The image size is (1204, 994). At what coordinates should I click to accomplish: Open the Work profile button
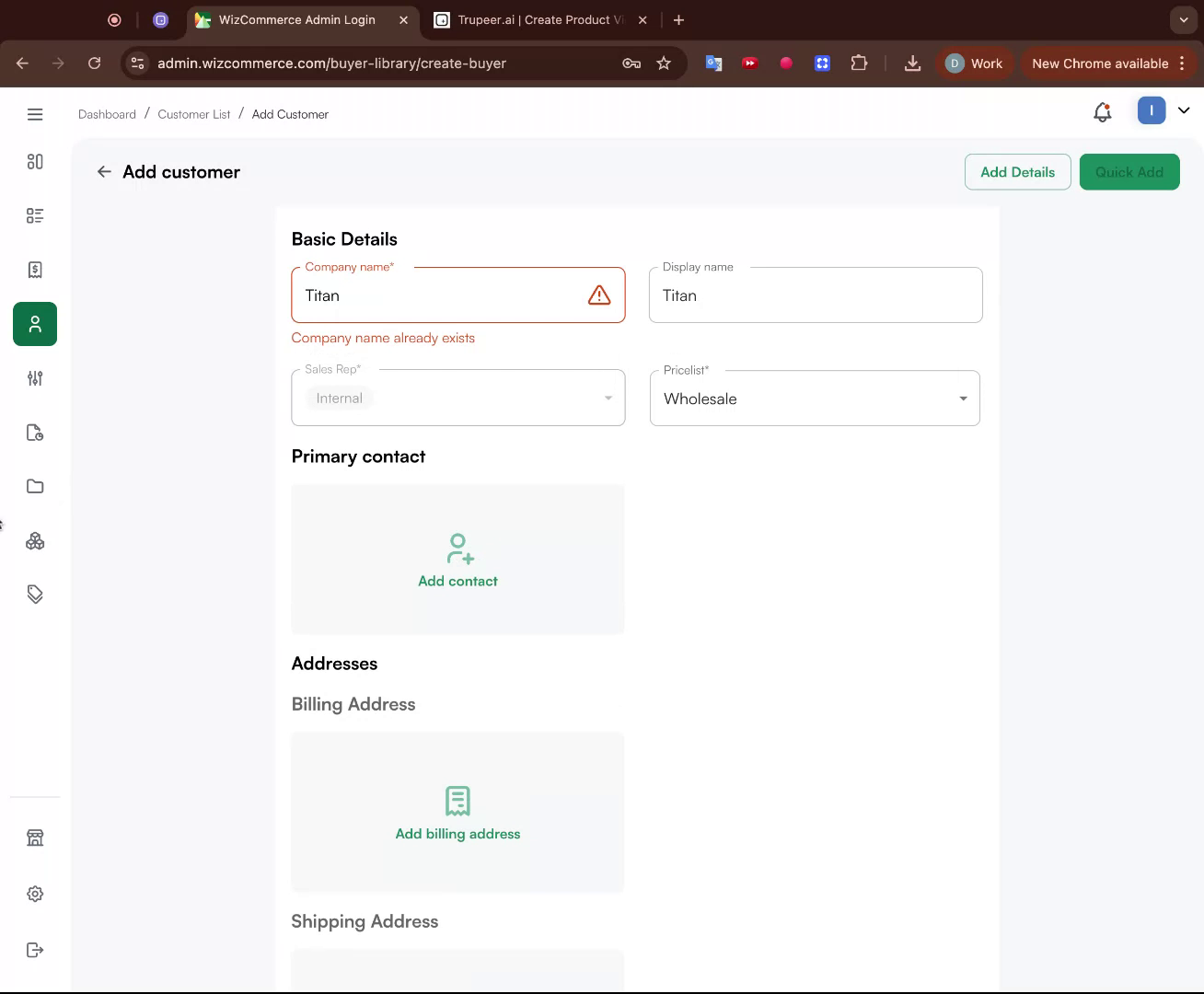pos(974,64)
